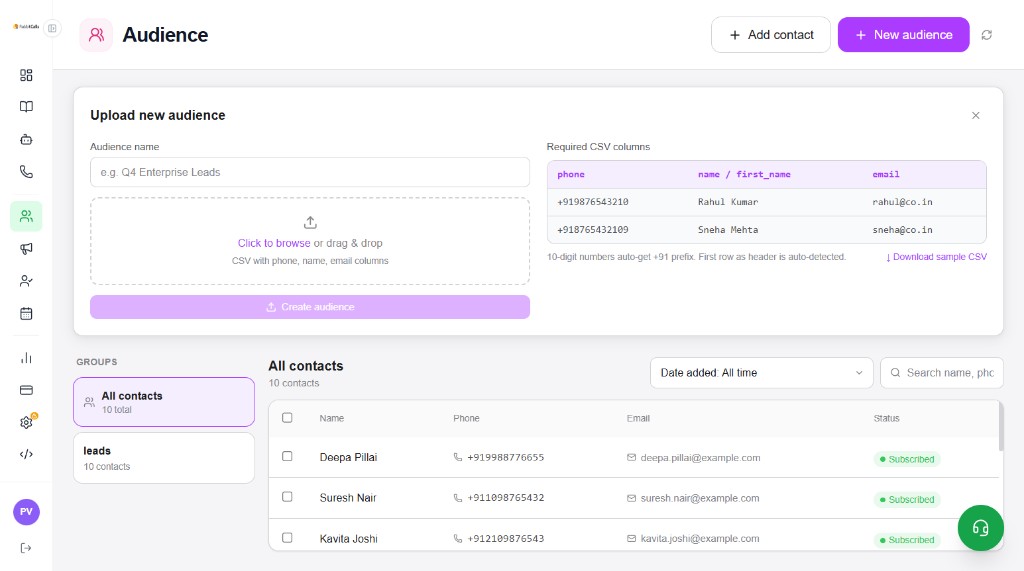The image size is (1024, 571).
Task: Check the Deepa Pillai row checkbox
Action: (x=287, y=456)
